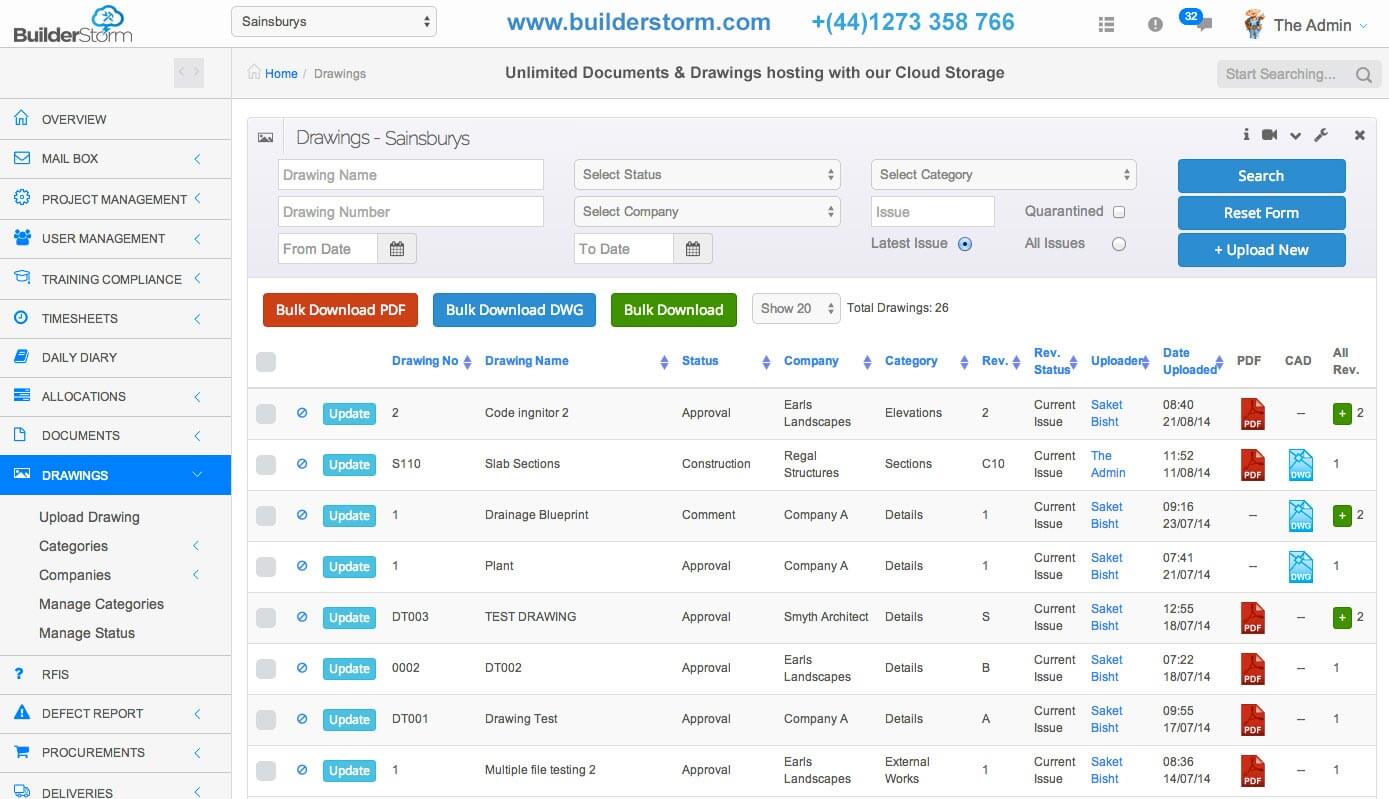Click Reset Form button
The width and height of the screenshot is (1389, 799).
pos(1261,213)
